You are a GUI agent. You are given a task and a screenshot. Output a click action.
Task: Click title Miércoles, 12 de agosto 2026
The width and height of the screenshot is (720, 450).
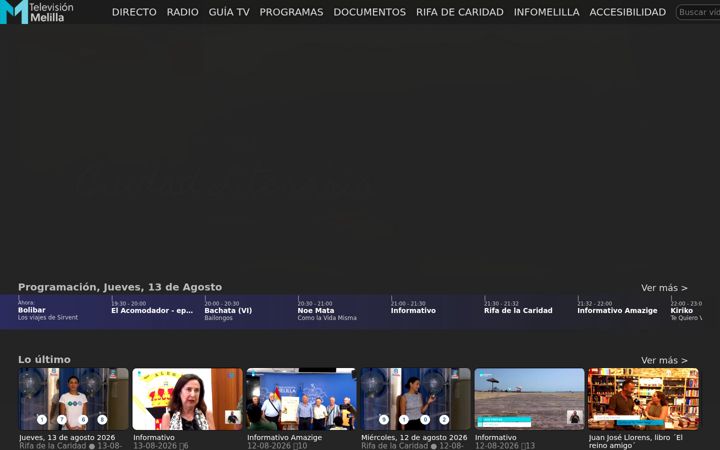click(x=414, y=438)
